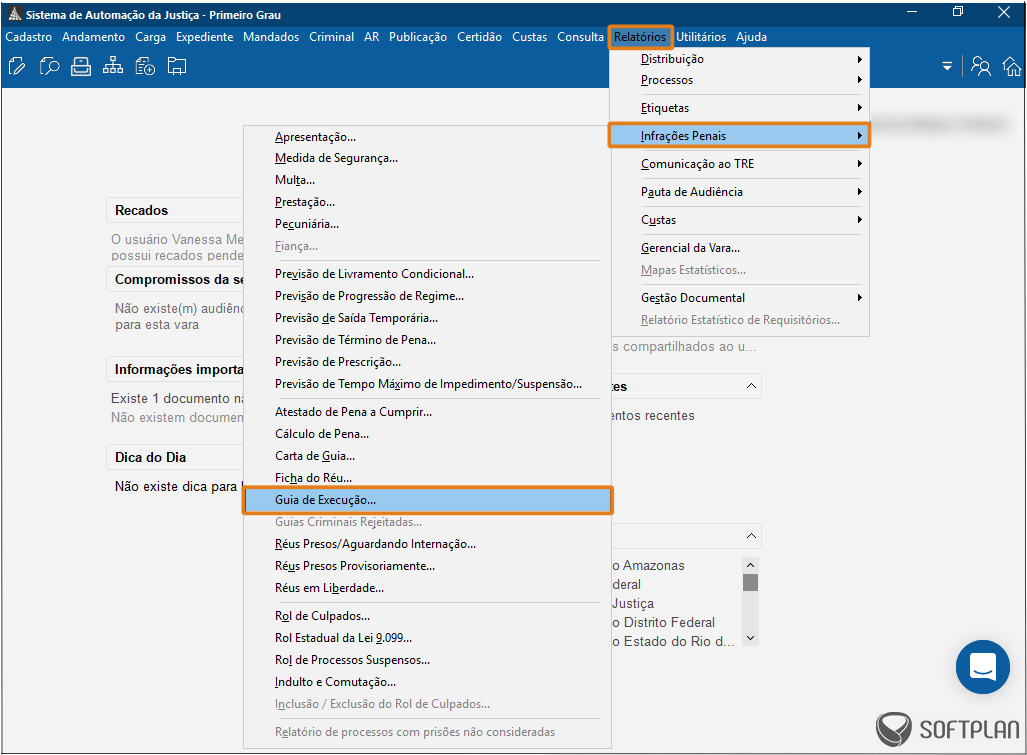1027x755 pixels.
Task: Open the Carga menu
Action: pyautogui.click(x=151, y=37)
